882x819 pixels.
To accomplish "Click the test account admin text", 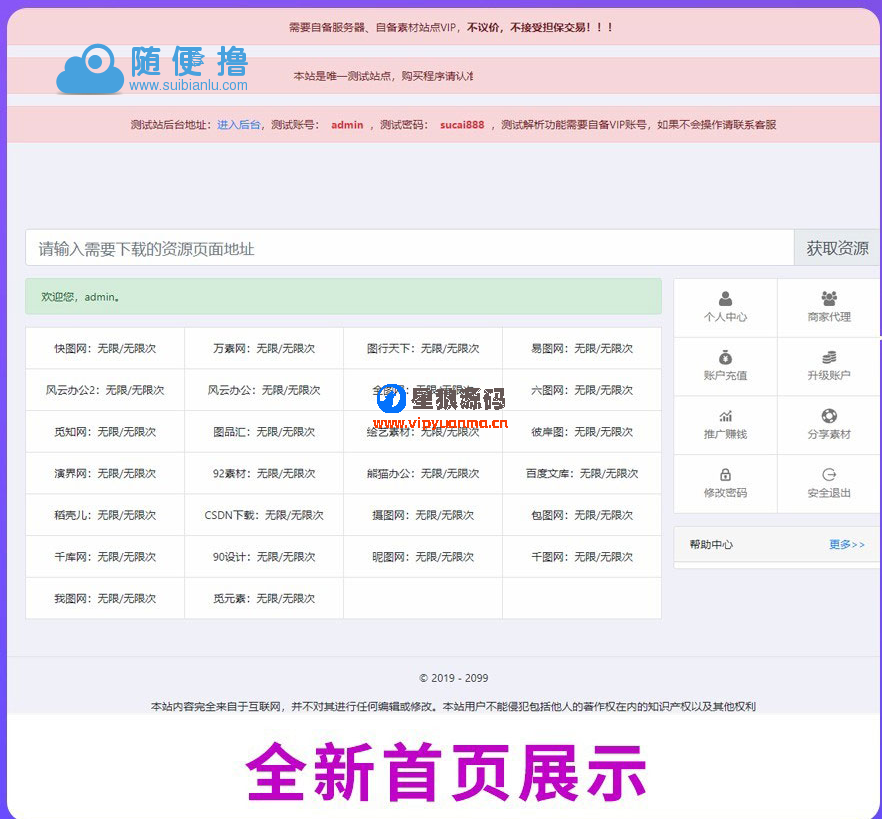I will click(x=347, y=124).
